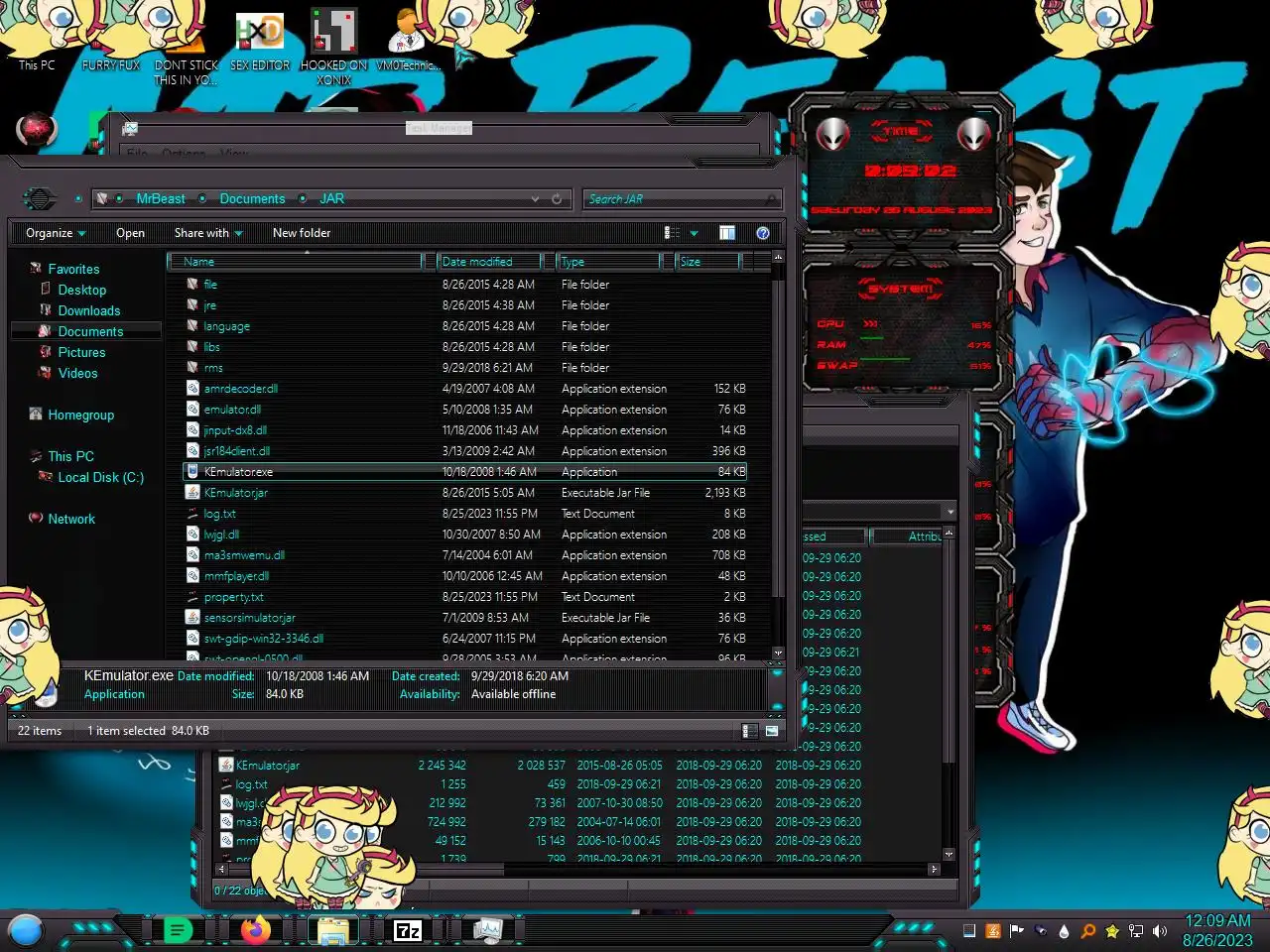Switch to details view in status bar
The width and height of the screenshot is (1270, 952).
750,731
